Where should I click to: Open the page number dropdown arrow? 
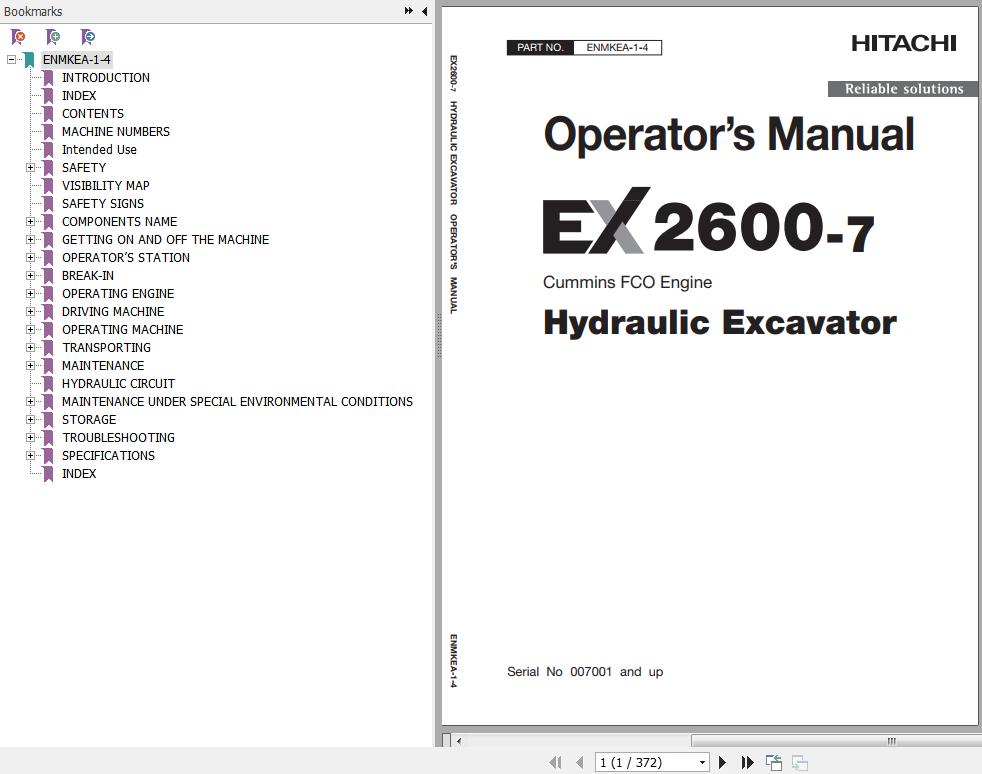pyautogui.click(x=703, y=762)
